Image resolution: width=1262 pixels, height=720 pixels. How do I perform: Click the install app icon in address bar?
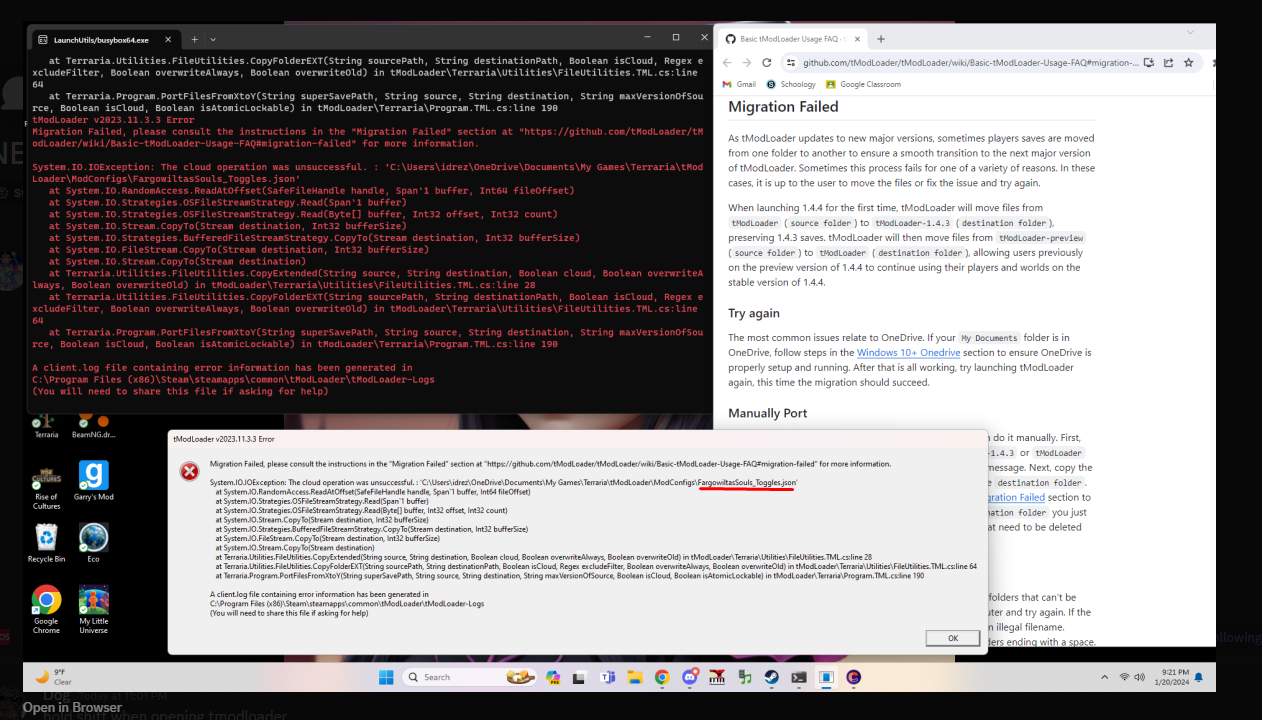click(x=1149, y=63)
